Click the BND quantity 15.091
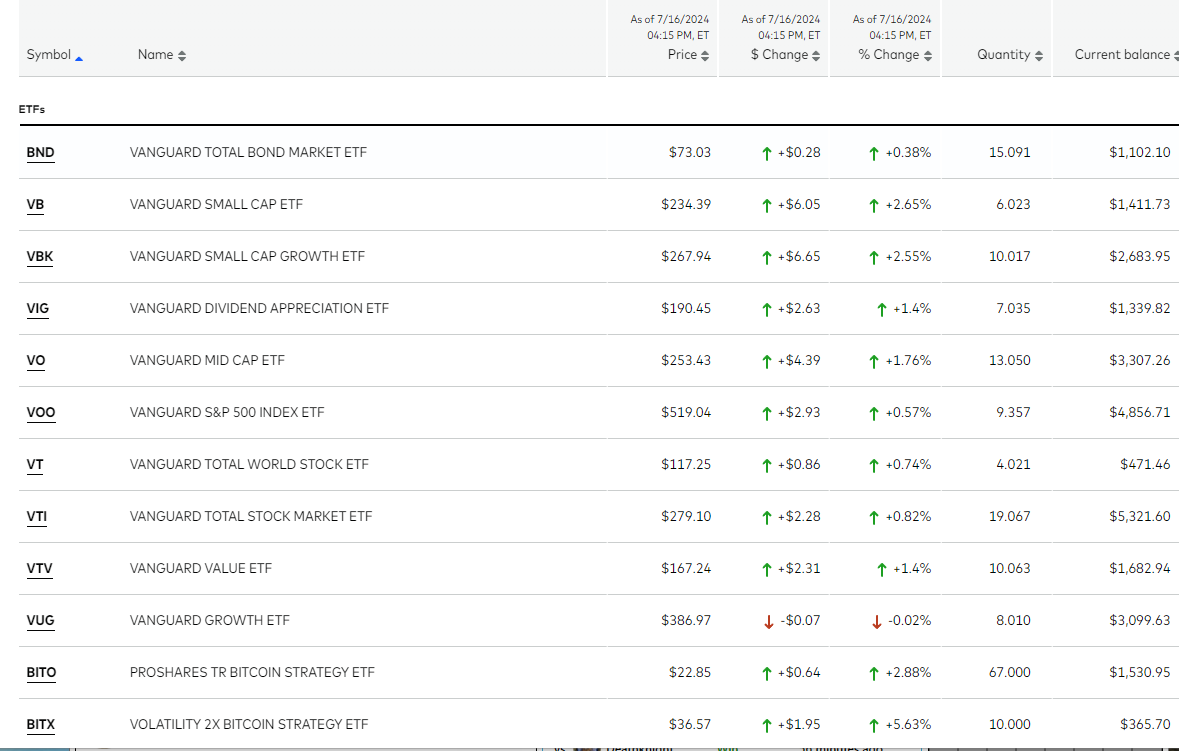The height and width of the screenshot is (751, 1179). point(1010,153)
